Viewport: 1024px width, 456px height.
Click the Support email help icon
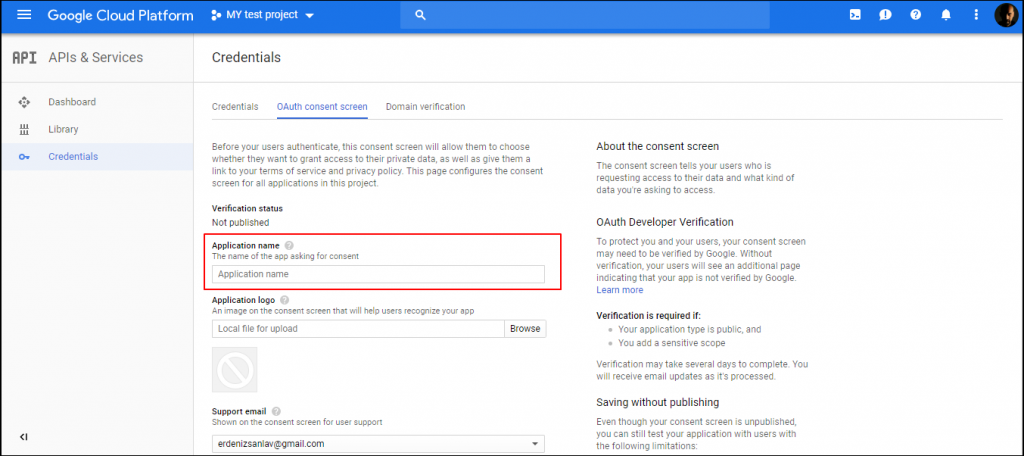pyautogui.click(x=276, y=412)
